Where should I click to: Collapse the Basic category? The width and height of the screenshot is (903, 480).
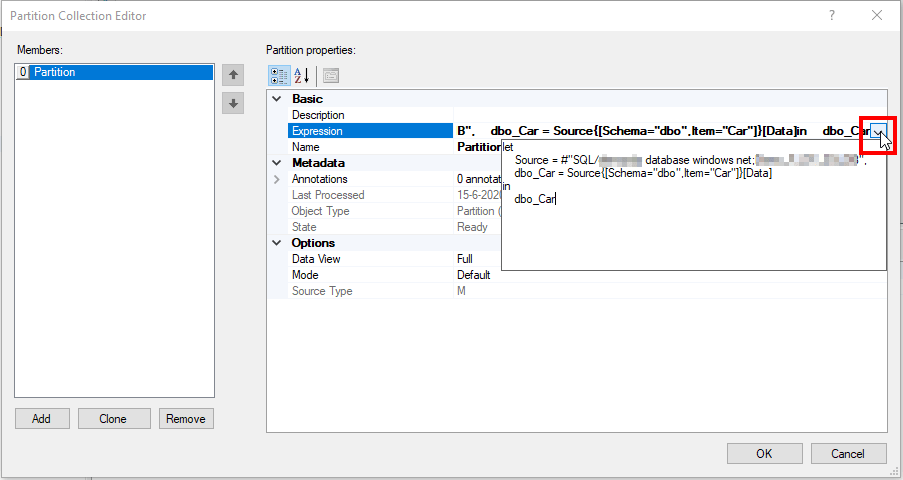tap(277, 99)
